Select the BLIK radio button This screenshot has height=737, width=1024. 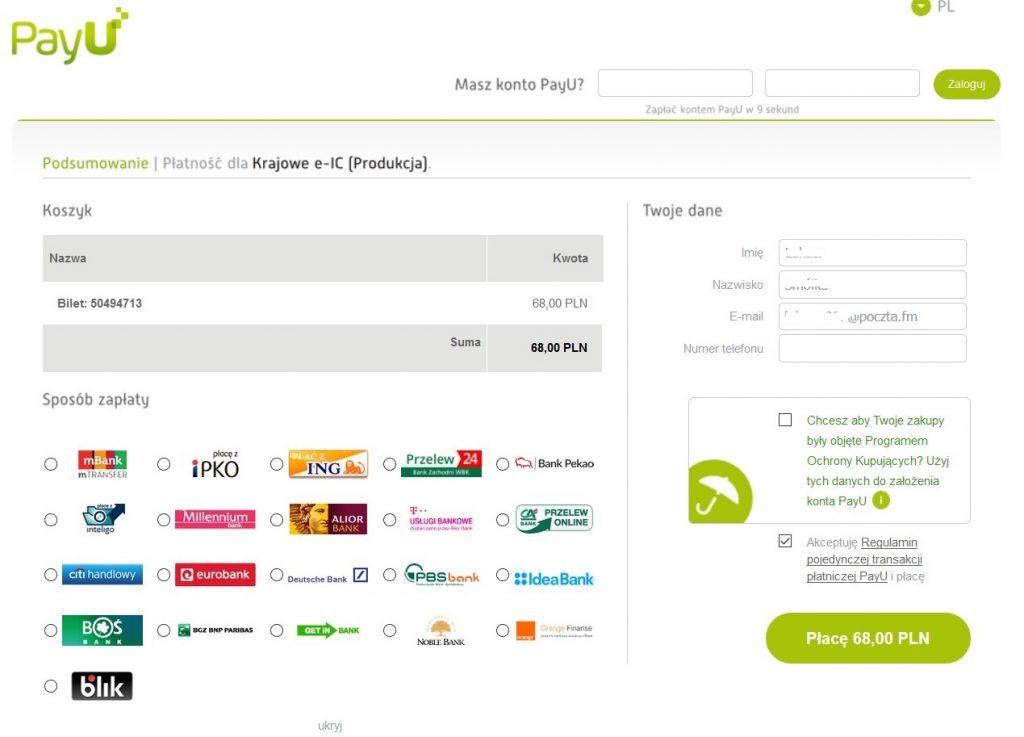[50, 686]
